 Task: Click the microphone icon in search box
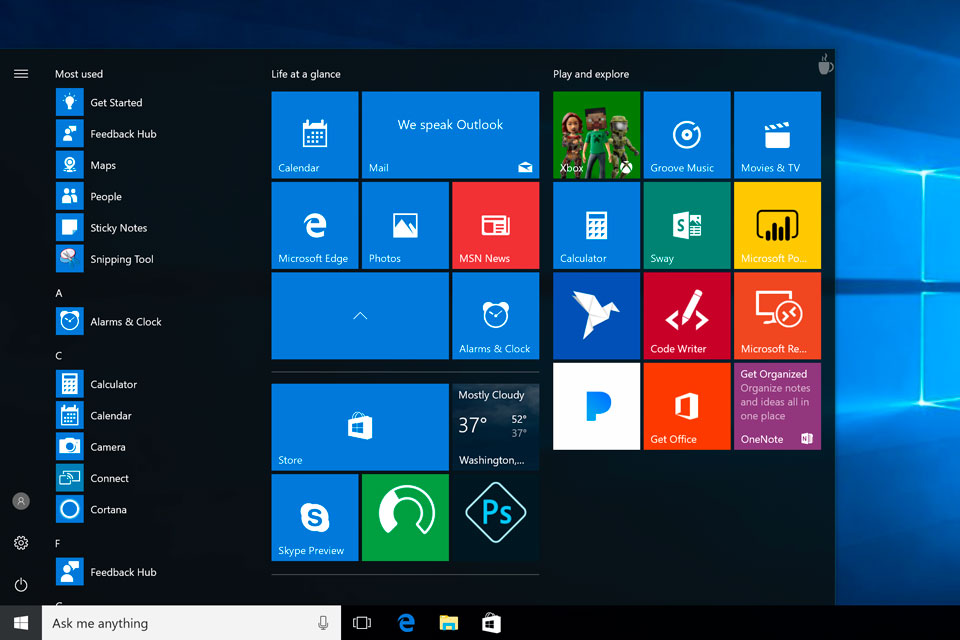tap(323, 623)
